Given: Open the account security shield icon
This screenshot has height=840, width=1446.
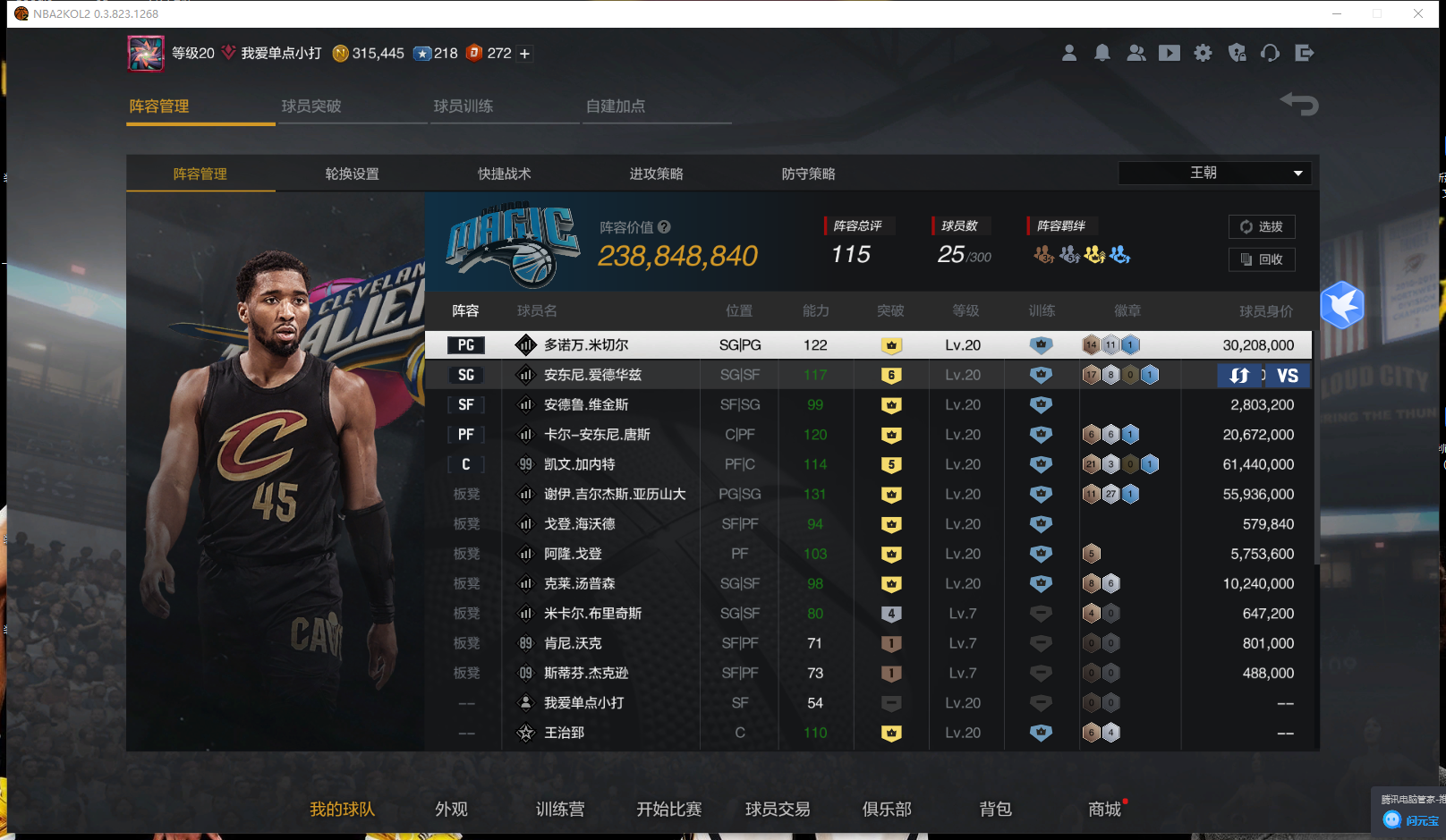Looking at the screenshot, I should pyautogui.click(x=1238, y=54).
